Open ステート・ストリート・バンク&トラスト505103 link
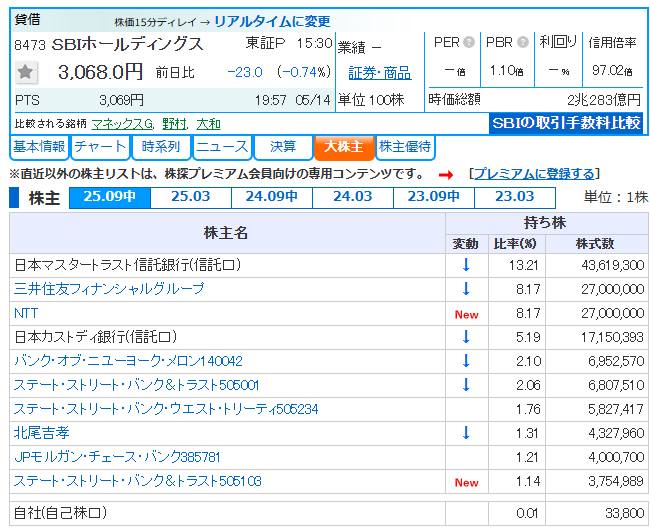This screenshot has height=528, width=650. click(x=137, y=481)
